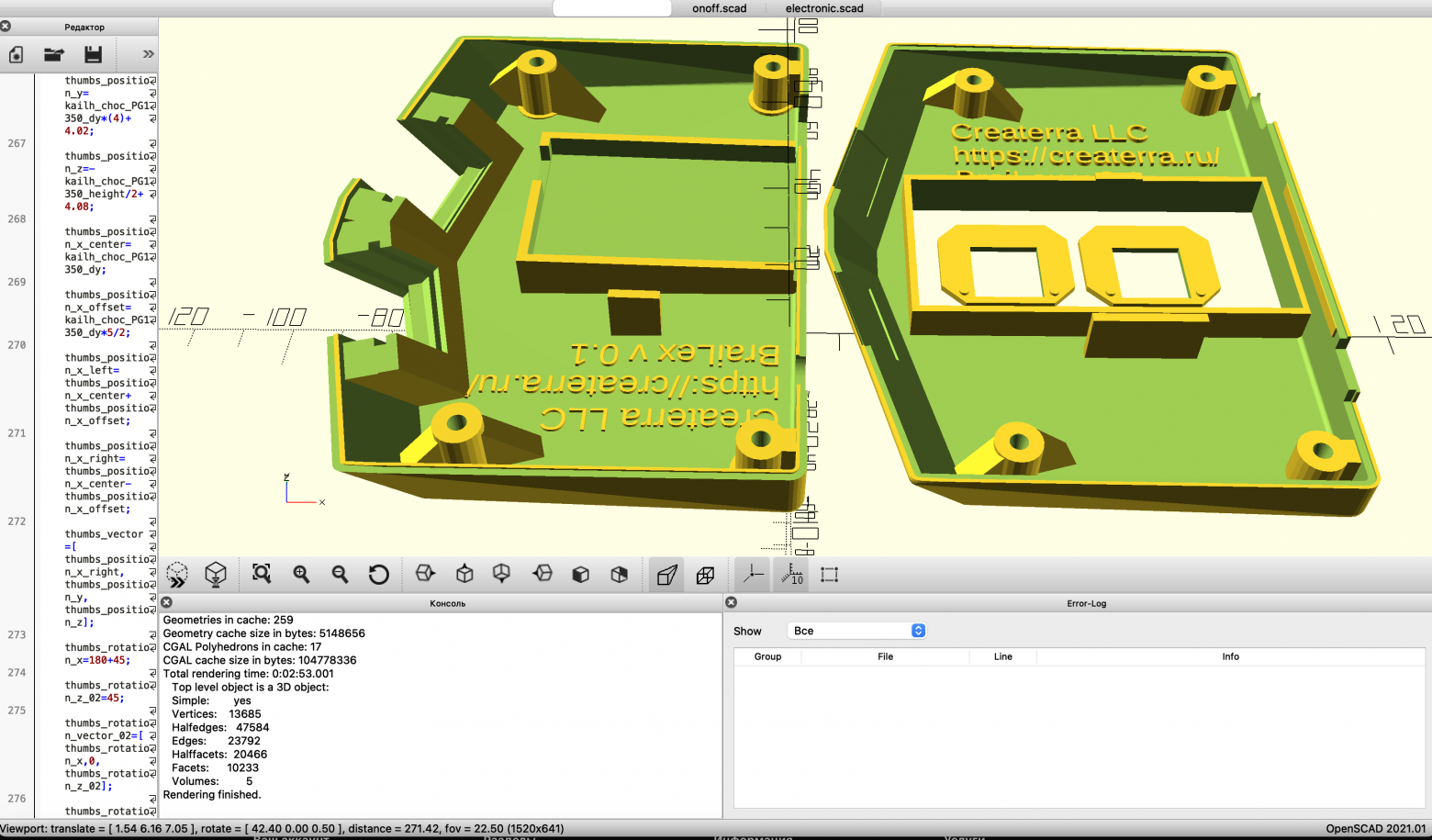
Task: Click 'OpenSCAD 2021.01' in the status bar
Action: pos(1376,828)
